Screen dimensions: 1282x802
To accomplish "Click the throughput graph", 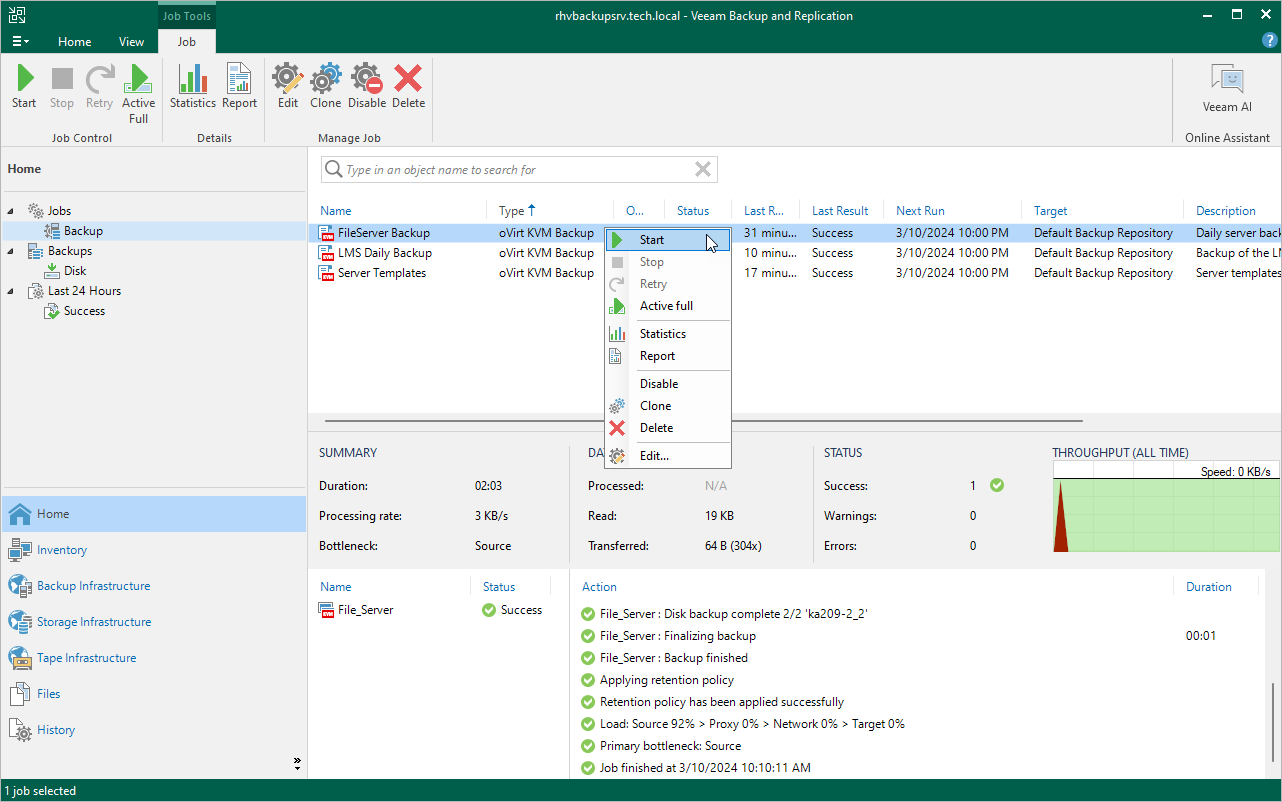I will coord(1166,507).
